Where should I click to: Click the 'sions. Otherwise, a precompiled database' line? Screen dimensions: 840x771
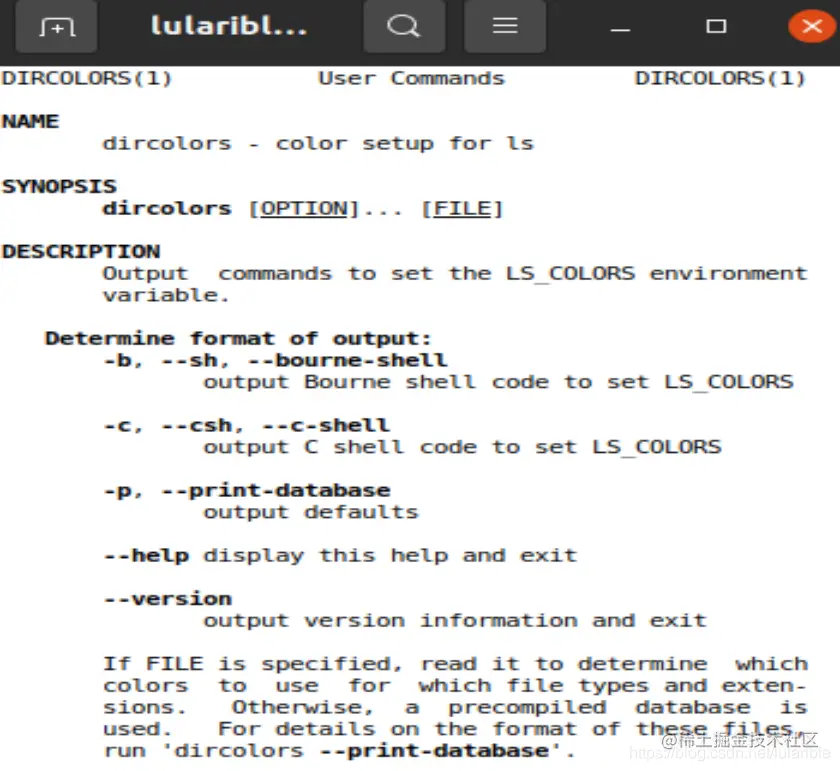pyautogui.click(x=455, y=707)
